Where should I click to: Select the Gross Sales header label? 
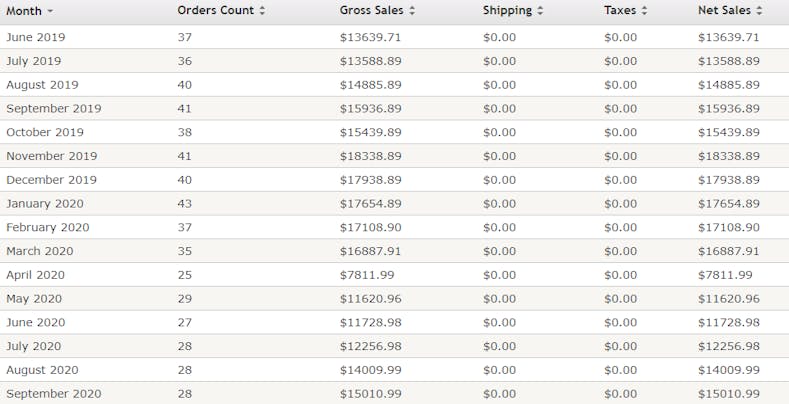click(372, 11)
